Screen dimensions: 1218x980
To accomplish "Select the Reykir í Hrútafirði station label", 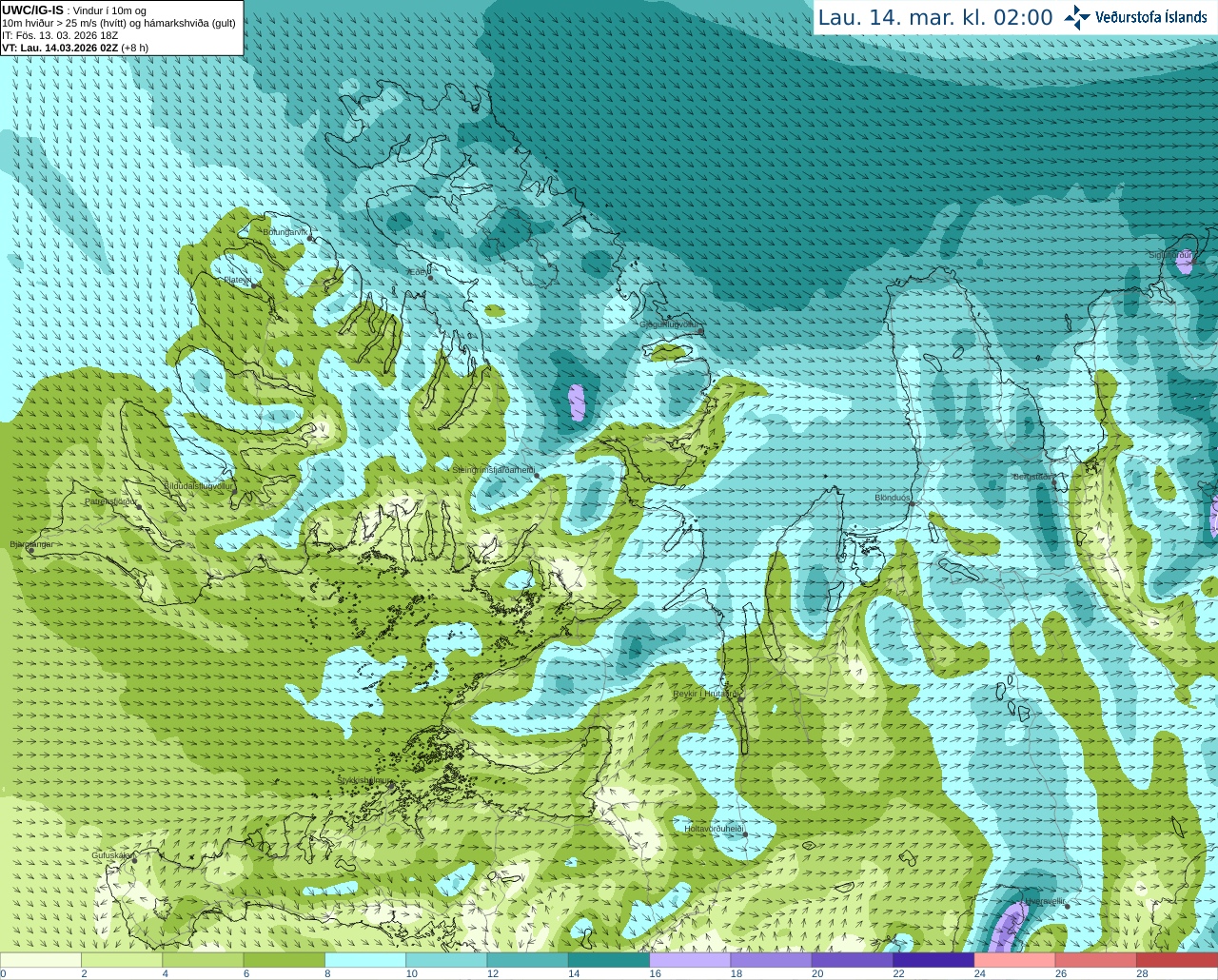I will [706, 694].
